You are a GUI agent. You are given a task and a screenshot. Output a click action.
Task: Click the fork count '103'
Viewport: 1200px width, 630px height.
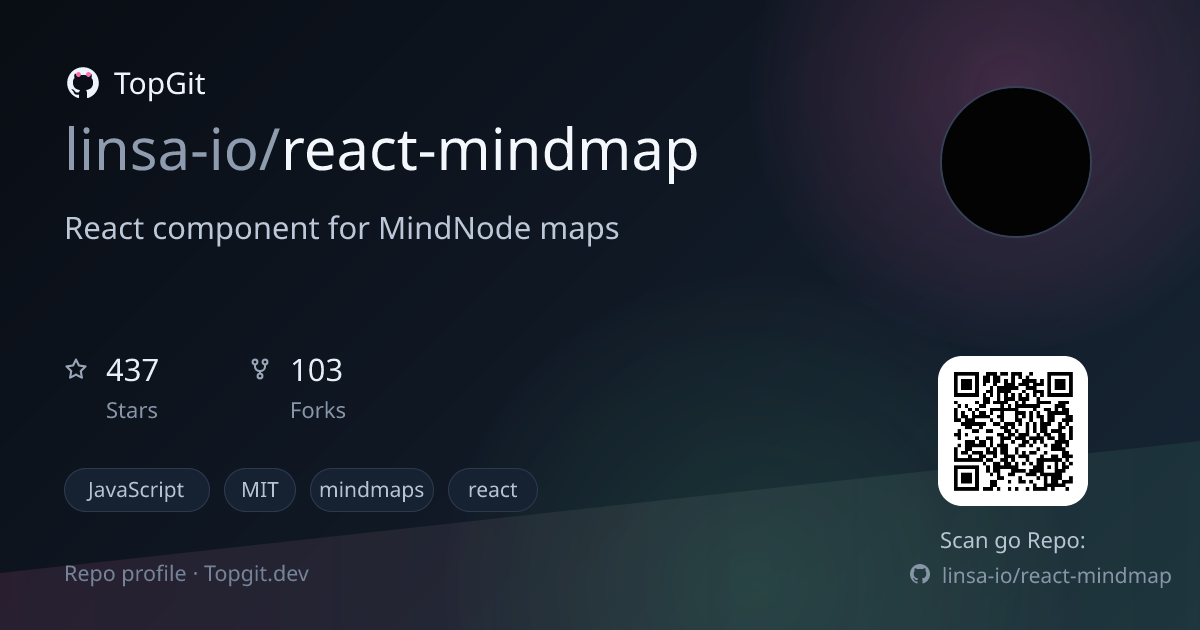[x=316, y=371]
